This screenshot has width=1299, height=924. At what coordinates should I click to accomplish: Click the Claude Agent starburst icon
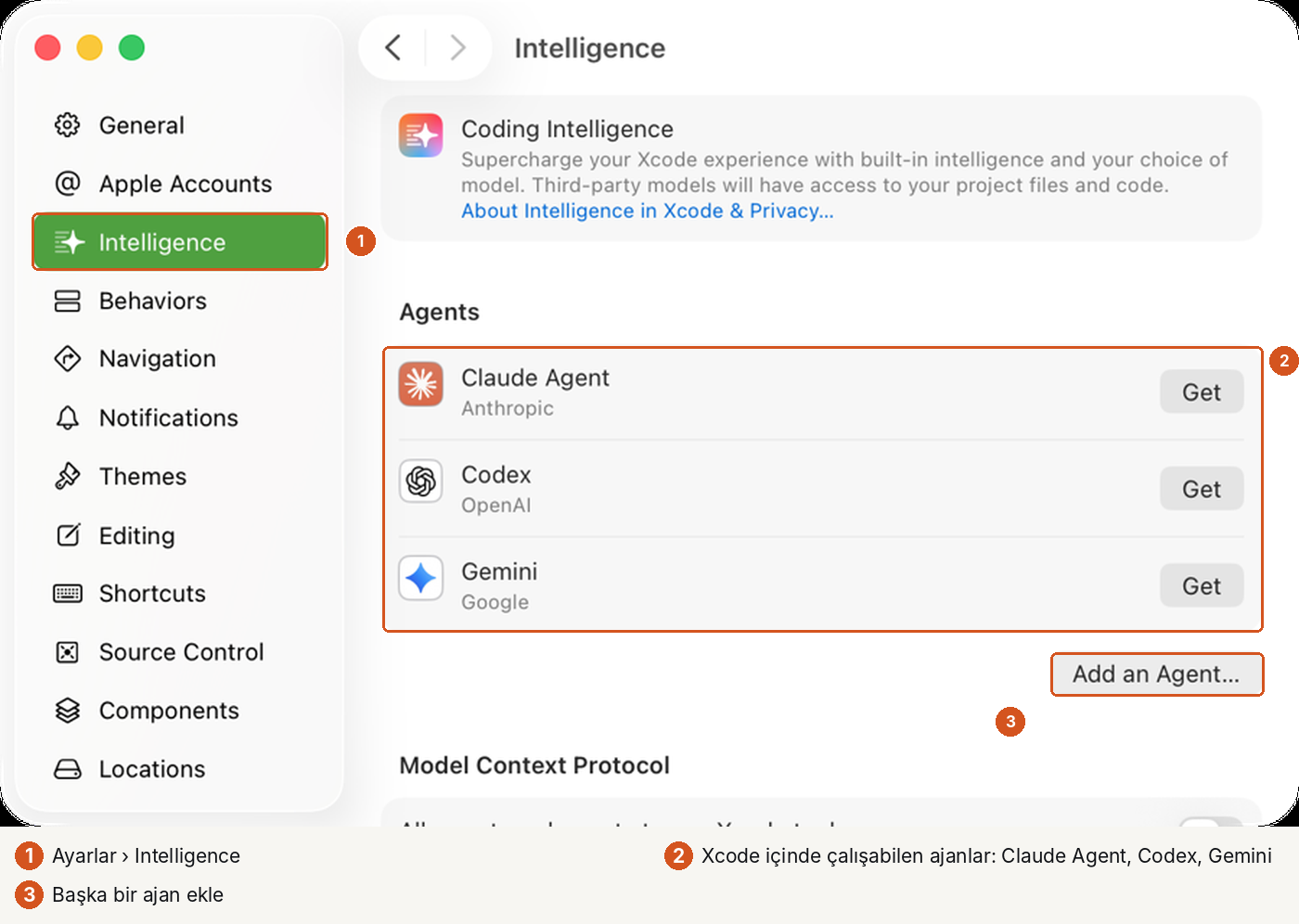pos(421,384)
